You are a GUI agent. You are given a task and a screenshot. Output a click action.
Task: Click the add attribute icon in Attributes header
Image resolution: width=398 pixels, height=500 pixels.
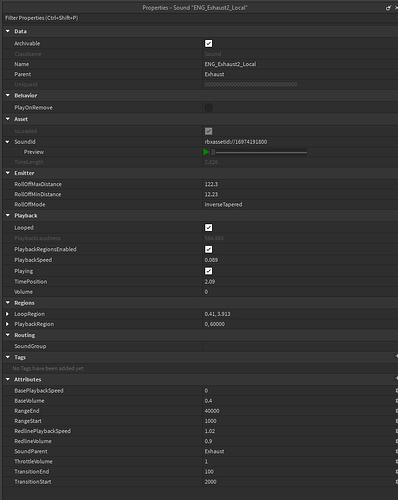point(396,379)
